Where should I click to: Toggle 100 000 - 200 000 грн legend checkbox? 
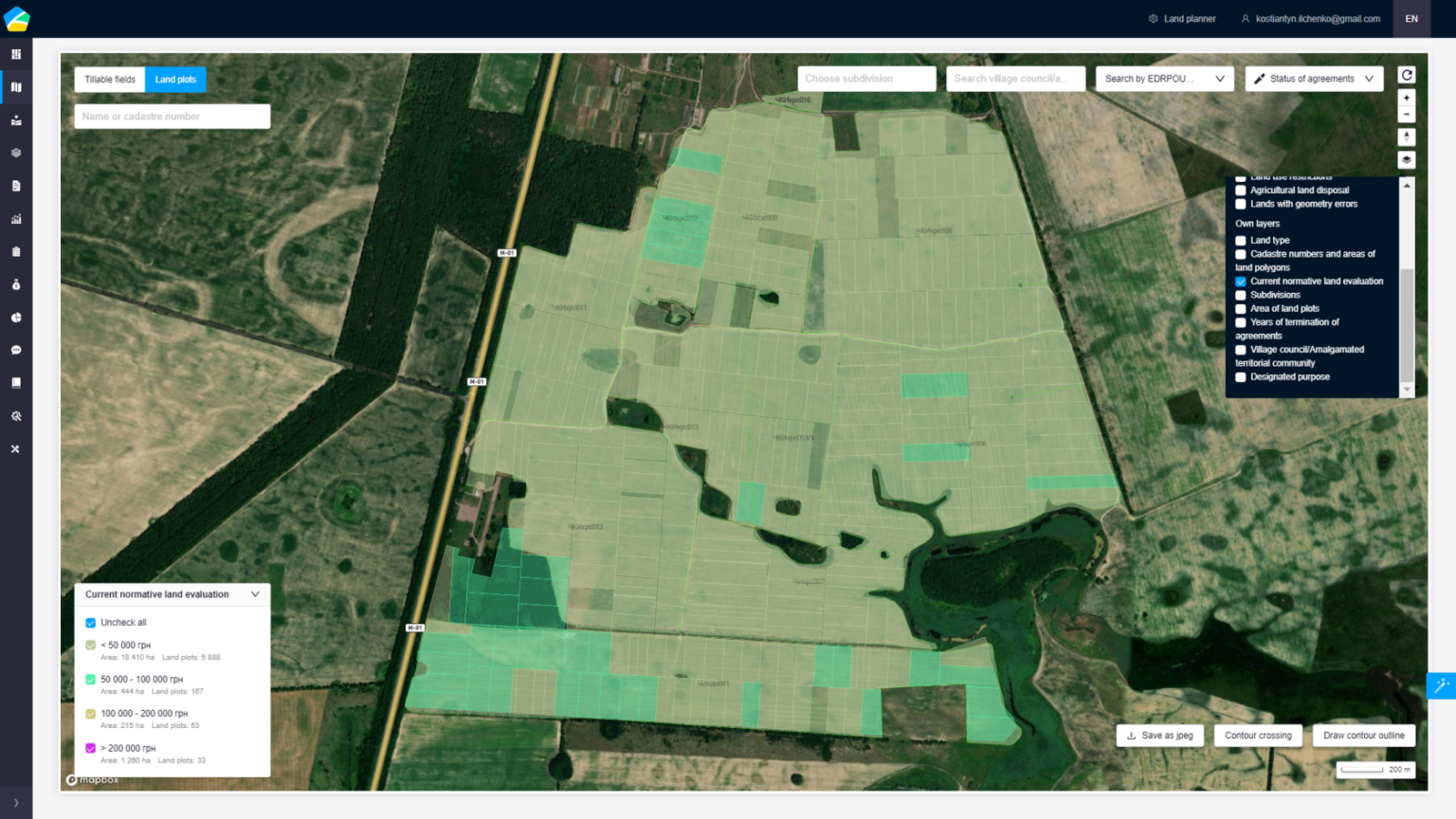(x=91, y=714)
